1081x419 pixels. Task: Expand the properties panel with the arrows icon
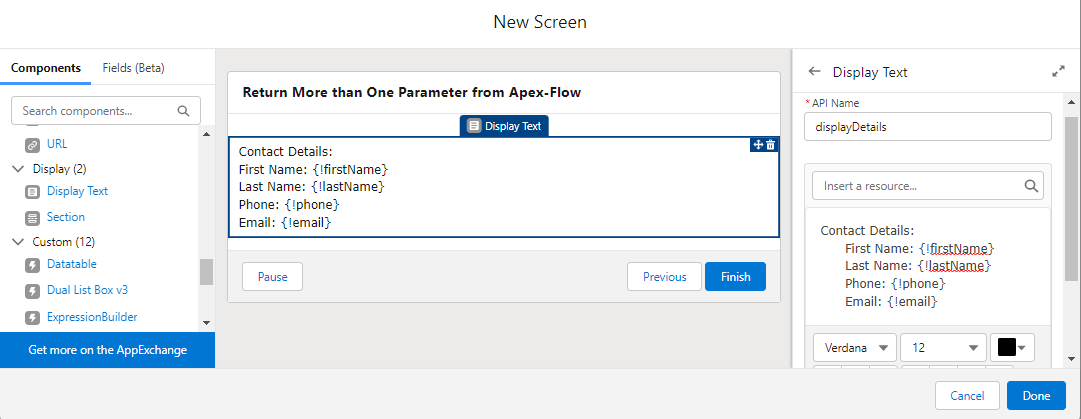(x=1058, y=72)
